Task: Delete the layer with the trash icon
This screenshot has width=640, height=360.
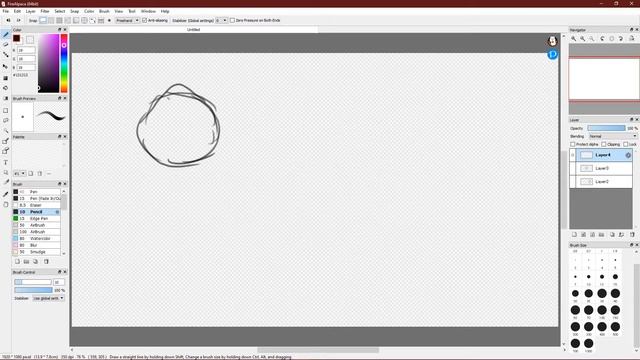Action: (x=632, y=235)
